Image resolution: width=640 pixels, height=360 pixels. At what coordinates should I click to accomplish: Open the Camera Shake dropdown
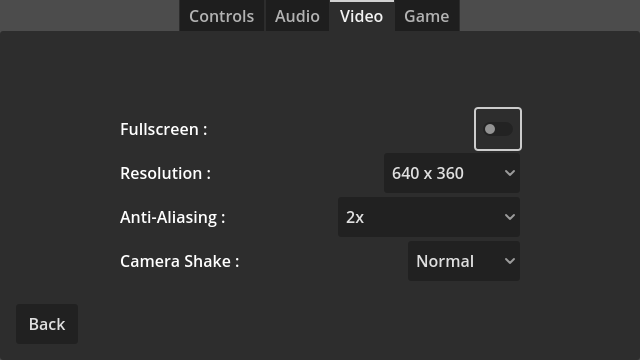(464, 261)
